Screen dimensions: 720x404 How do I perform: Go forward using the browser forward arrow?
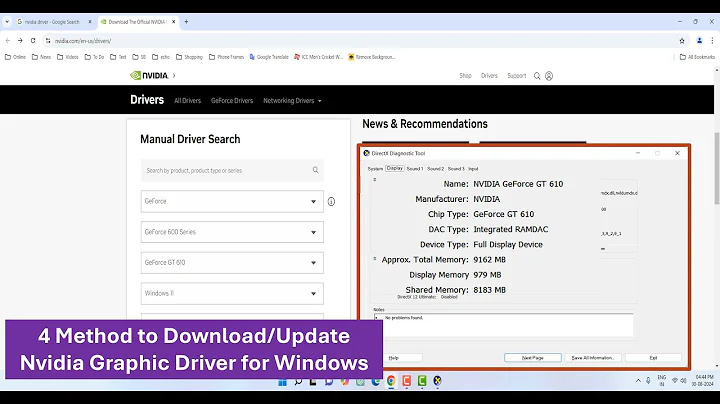coord(20,40)
